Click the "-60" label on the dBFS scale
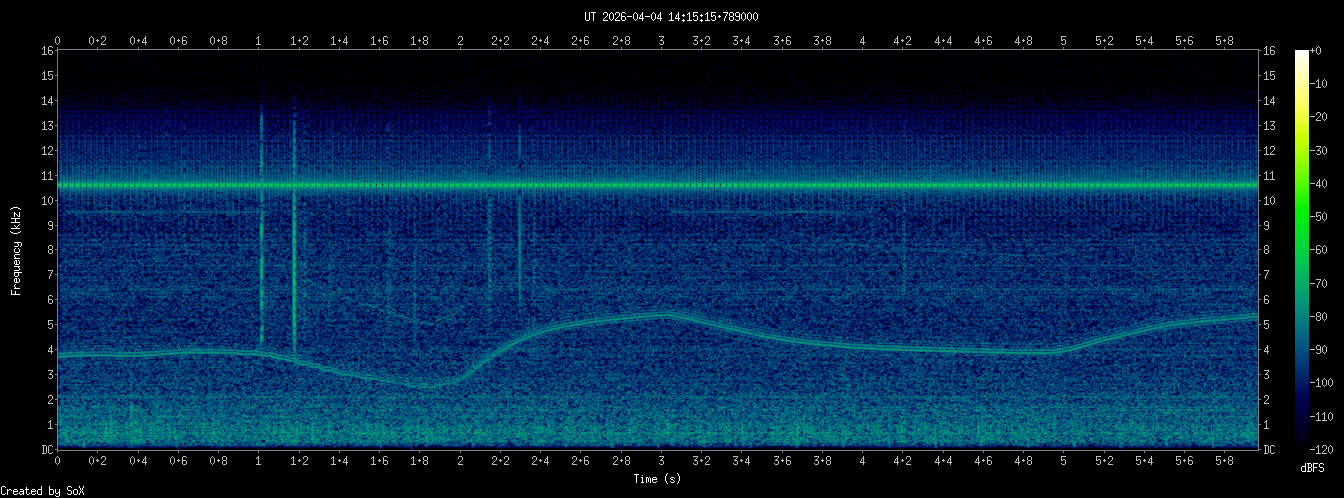 pos(1324,250)
